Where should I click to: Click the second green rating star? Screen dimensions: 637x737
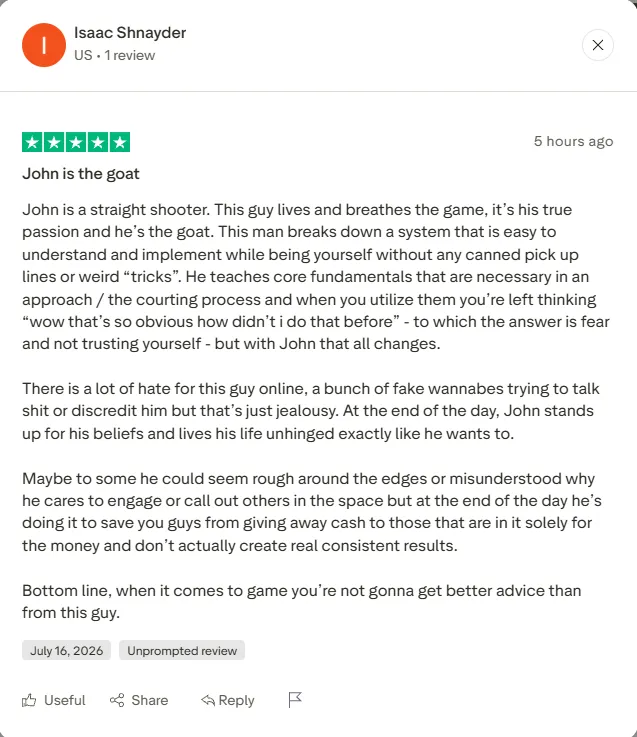(x=54, y=142)
